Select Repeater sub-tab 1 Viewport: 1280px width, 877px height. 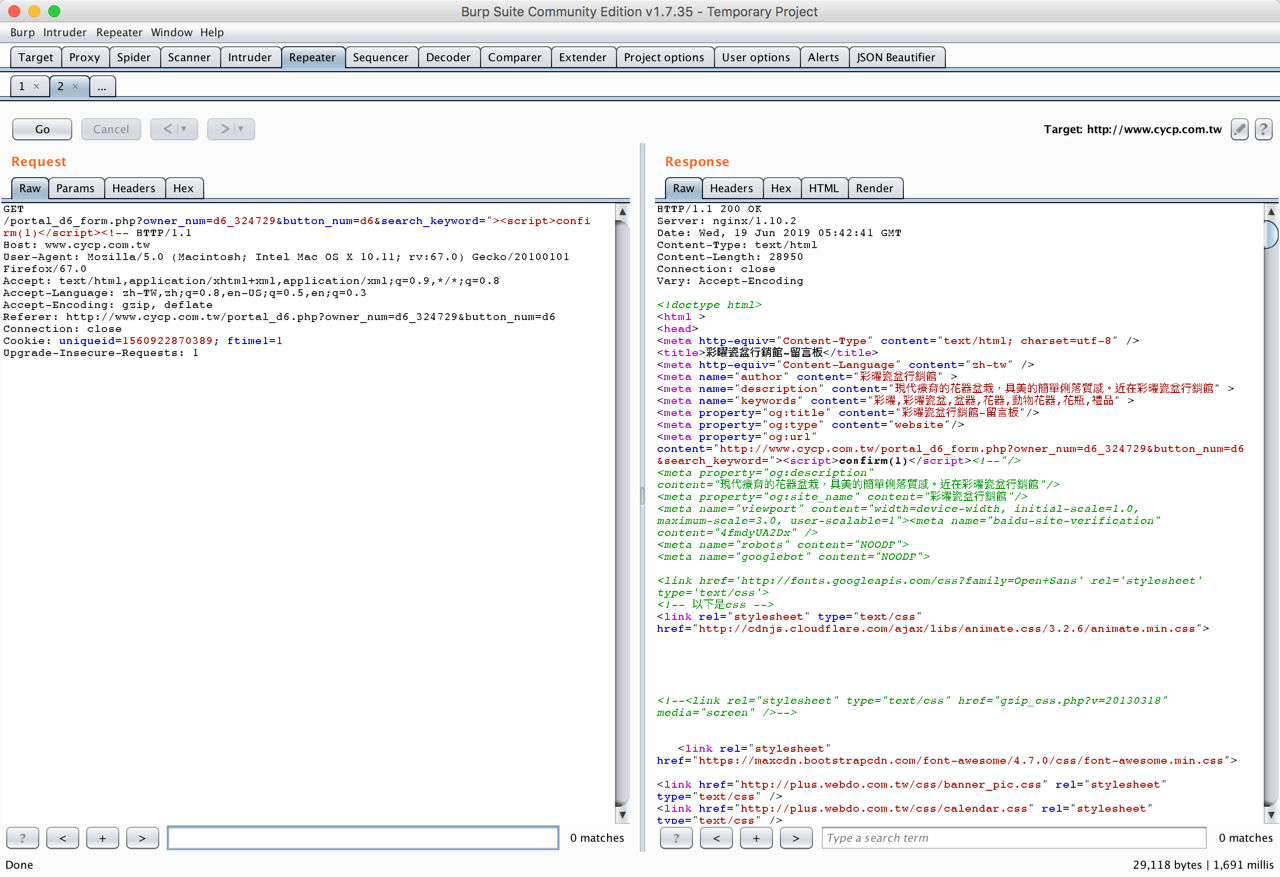point(22,87)
